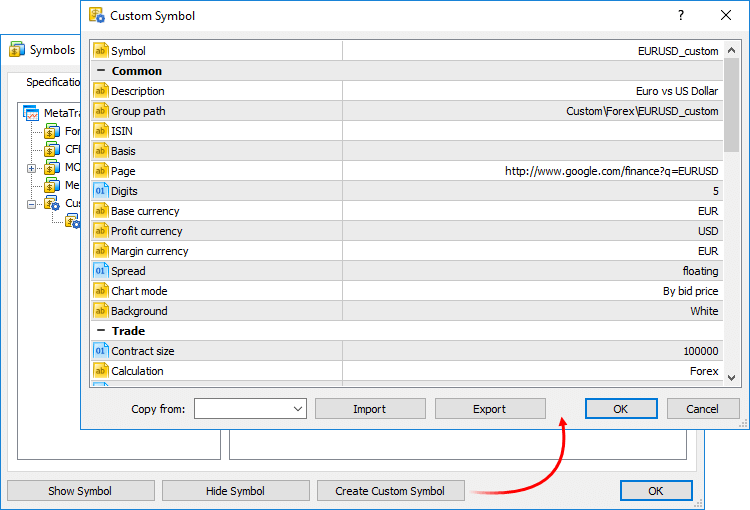Click the Custom Symbol dialog title icon

click(97, 16)
